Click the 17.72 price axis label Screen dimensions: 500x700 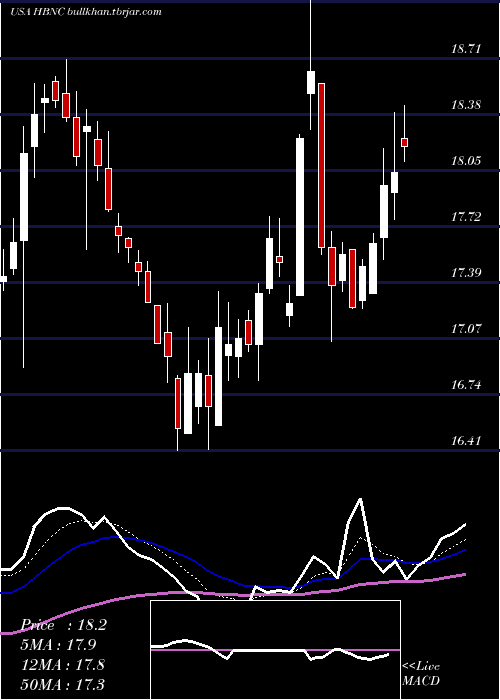466,217
